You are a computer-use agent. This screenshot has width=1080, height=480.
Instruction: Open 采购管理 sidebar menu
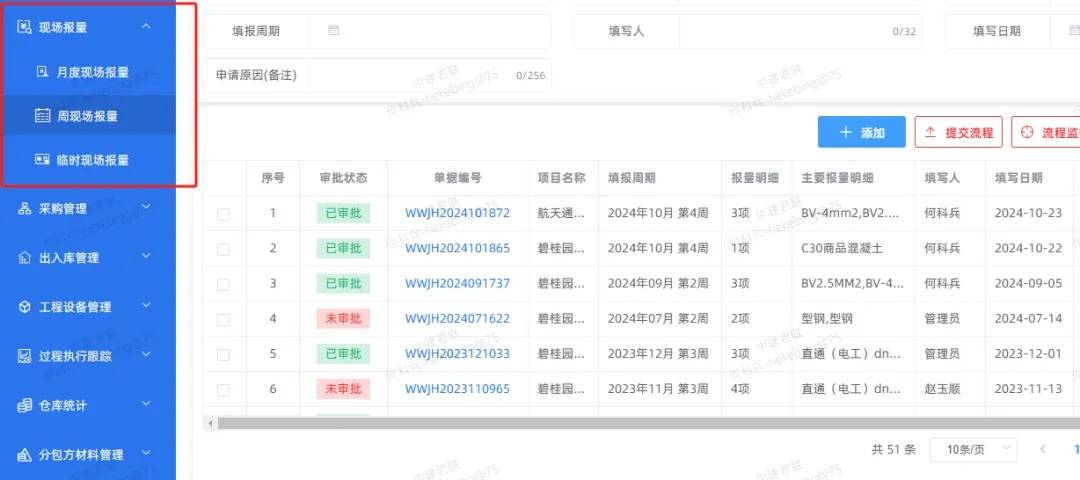88,209
